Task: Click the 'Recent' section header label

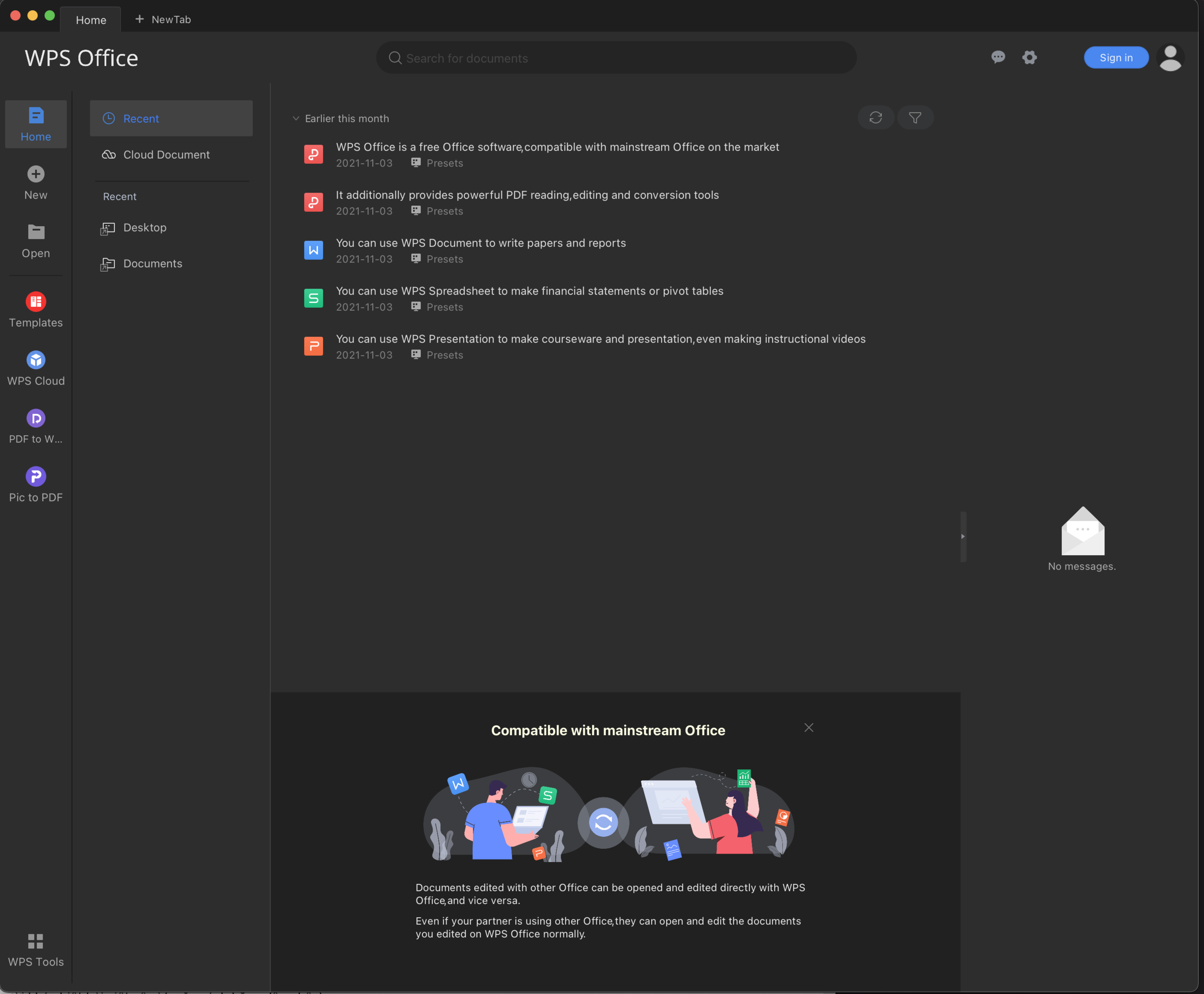Action: pyautogui.click(x=120, y=197)
